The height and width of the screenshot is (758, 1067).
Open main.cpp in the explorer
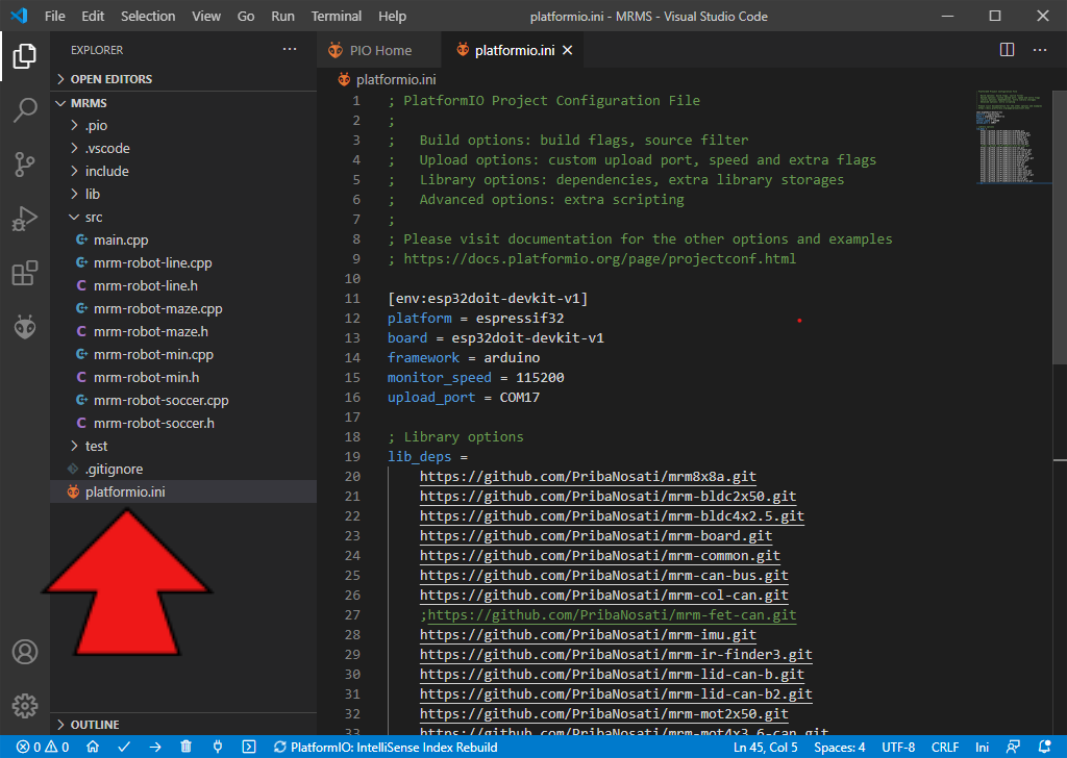[x=122, y=240]
